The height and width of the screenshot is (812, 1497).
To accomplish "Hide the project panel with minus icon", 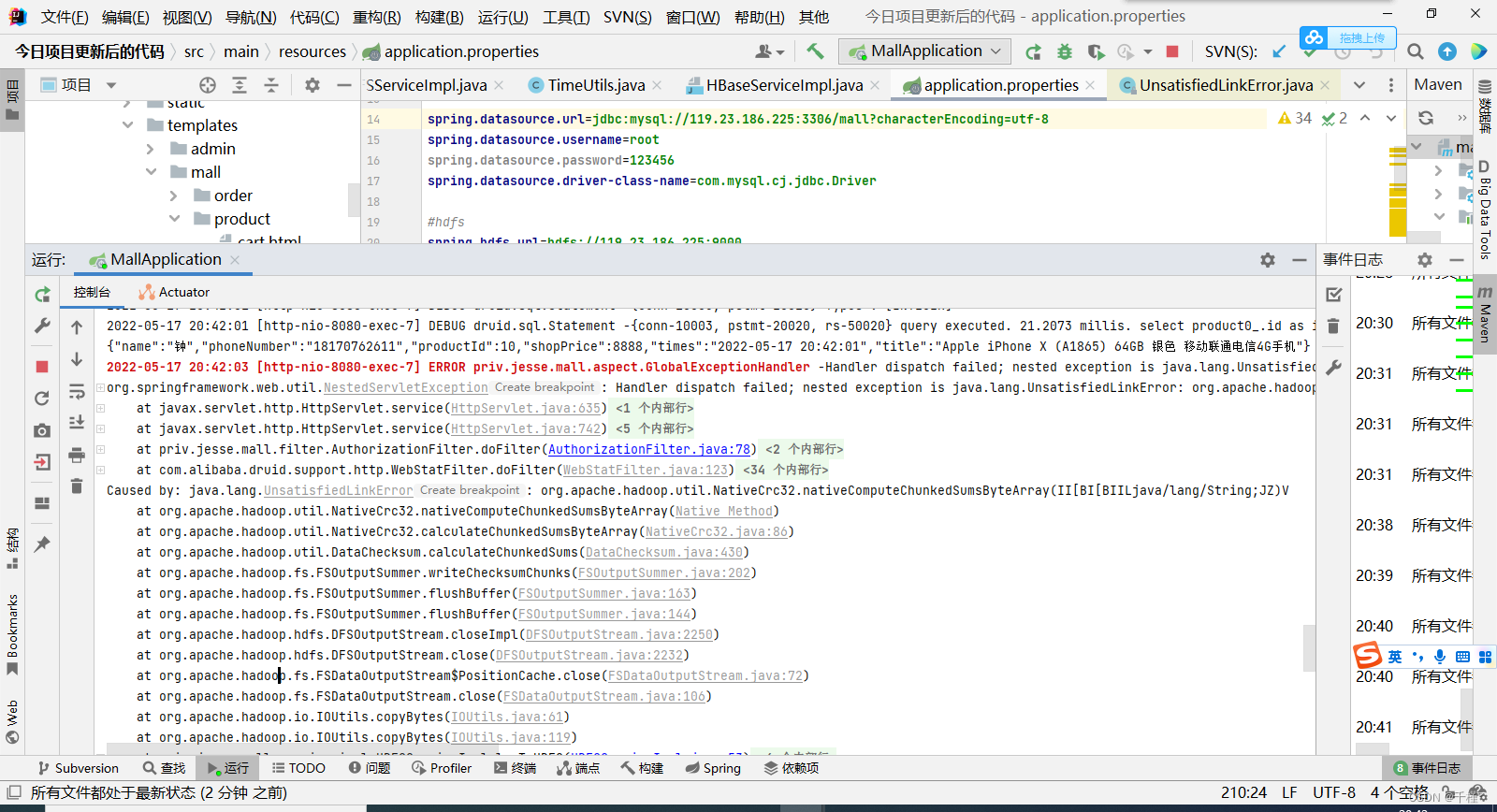I will click(x=344, y=85).
